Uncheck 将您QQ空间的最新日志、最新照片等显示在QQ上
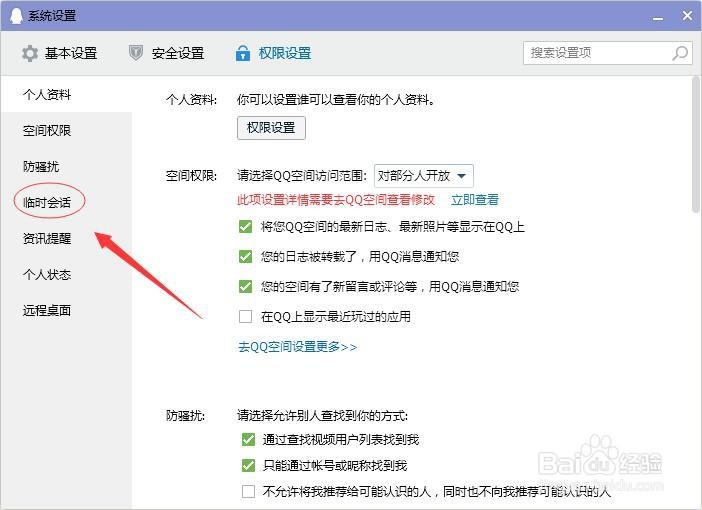Screen dimensions: 702x510 (x=245, y=227)
